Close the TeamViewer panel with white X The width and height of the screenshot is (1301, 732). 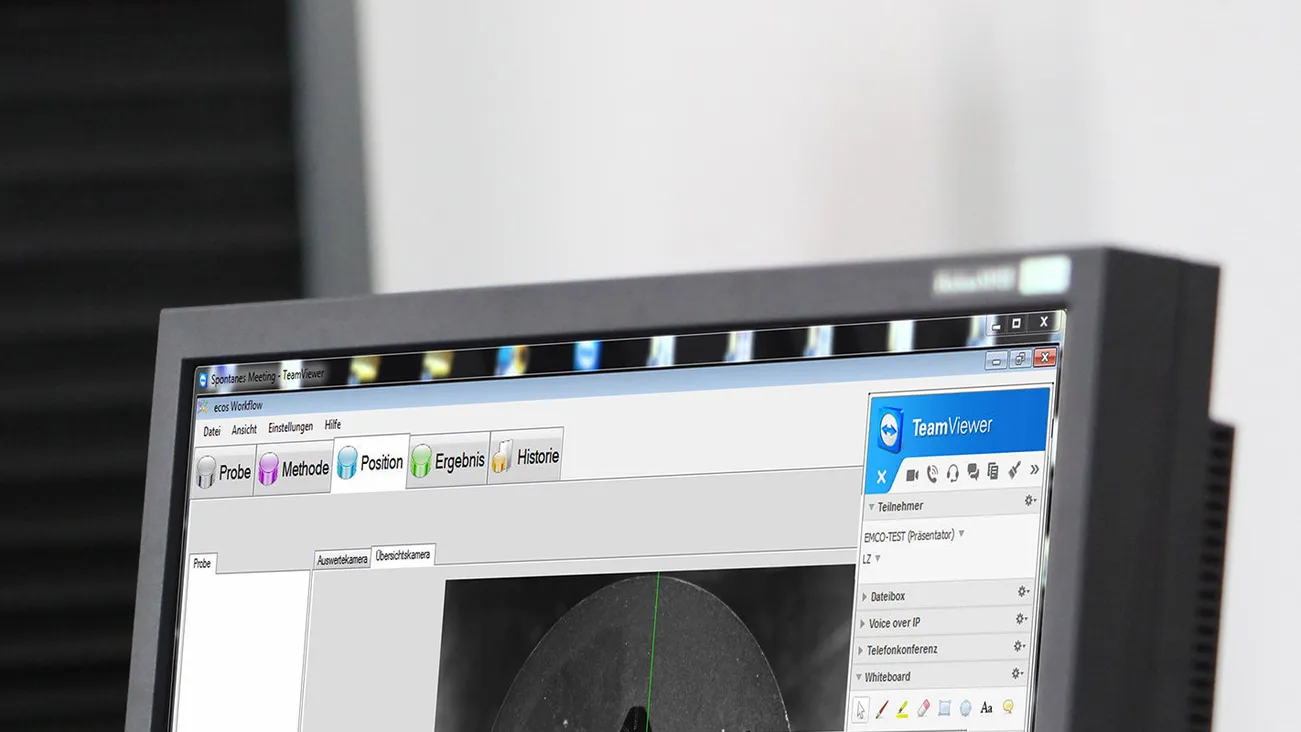(881, 477)
